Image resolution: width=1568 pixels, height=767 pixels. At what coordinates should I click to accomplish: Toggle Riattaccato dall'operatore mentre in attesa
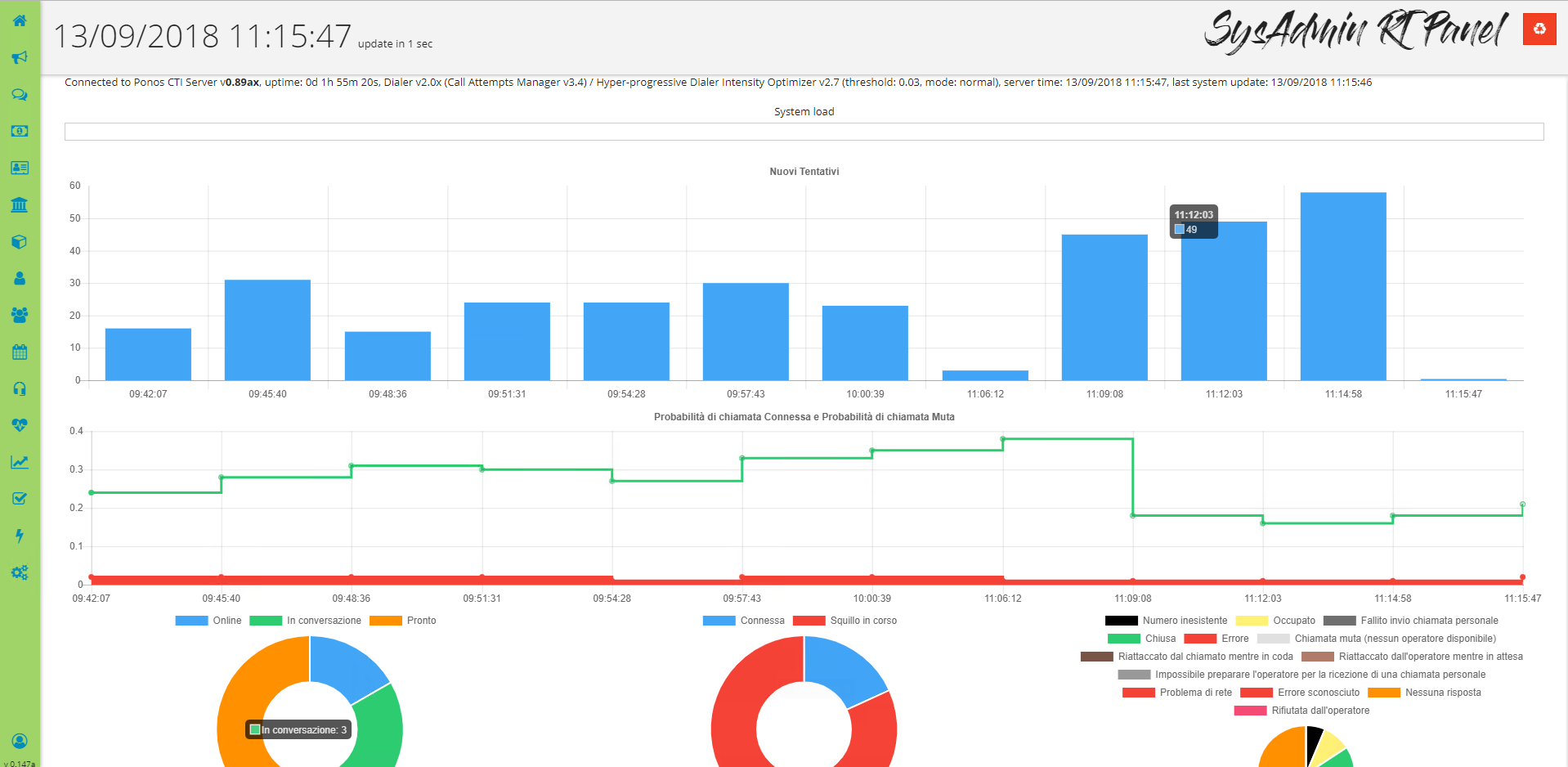[x=1412, y=657]
